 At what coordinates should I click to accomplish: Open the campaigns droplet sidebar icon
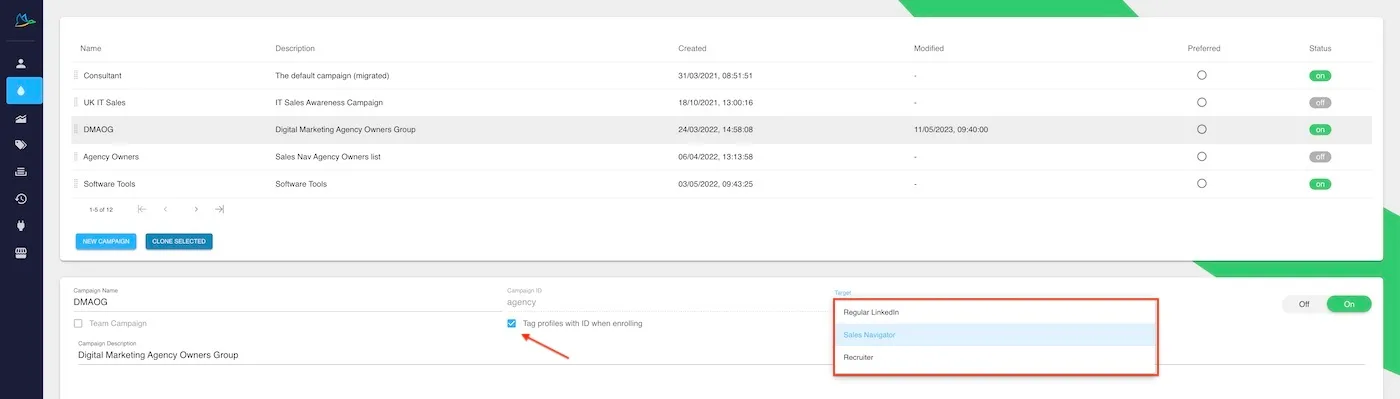[x=21, y=90]
